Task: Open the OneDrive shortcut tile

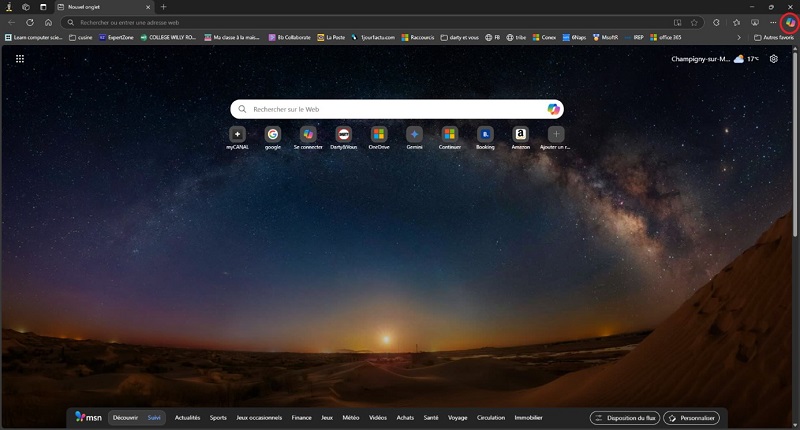Action: pyautogui.click(x=378, y=134)
